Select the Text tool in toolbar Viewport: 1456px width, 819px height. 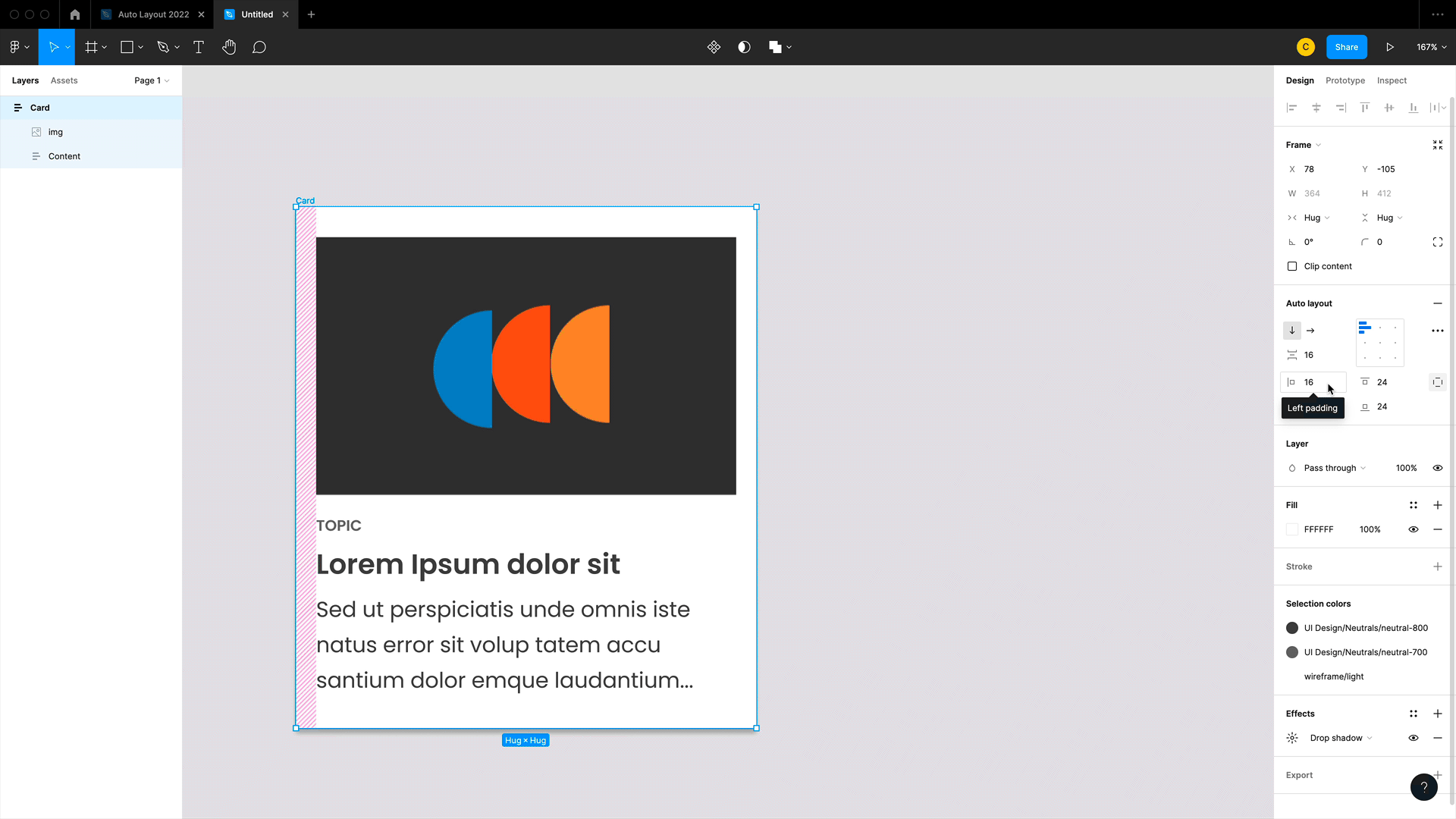coord(199,47)
